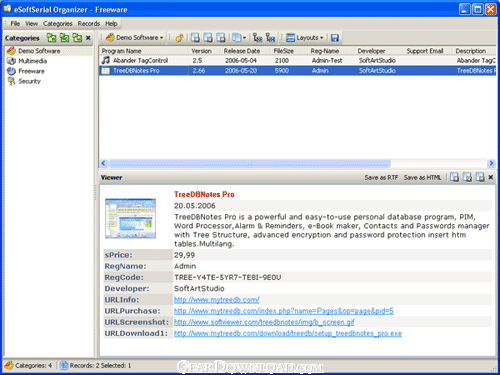Screen dimensions: 500x375
Task: Open the View menu
Action: click(32, 24)
